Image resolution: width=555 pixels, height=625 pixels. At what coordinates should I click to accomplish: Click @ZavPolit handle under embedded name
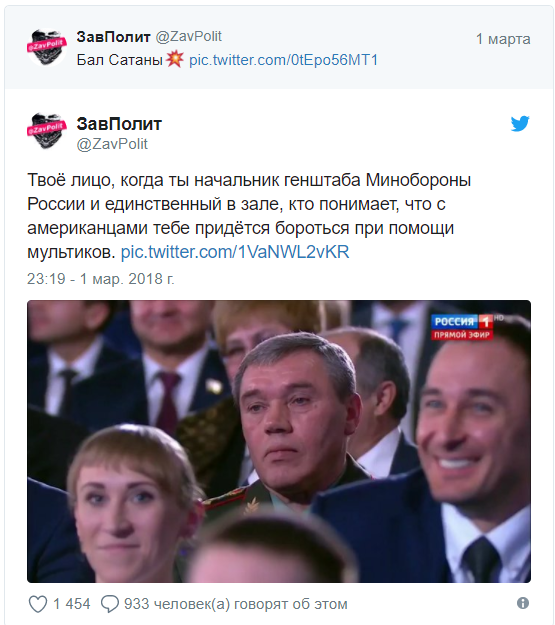pyautogui.click(x=112, y=144)
